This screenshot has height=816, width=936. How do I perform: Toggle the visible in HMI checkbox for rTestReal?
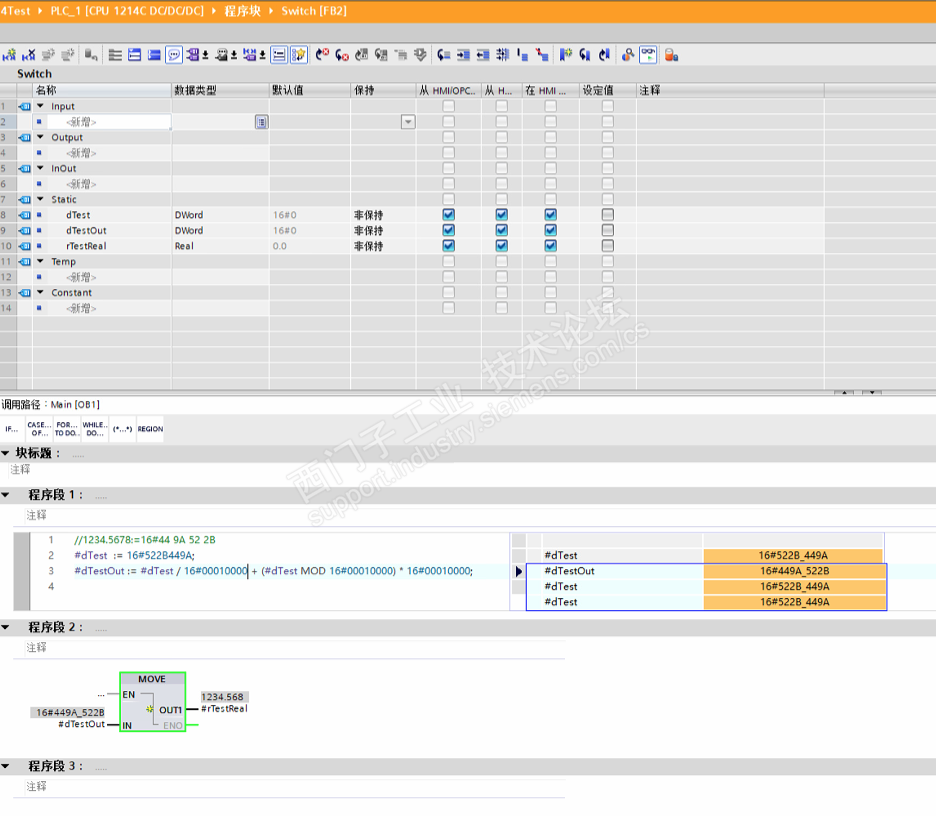pyautogui.click(x=550, y=246)
